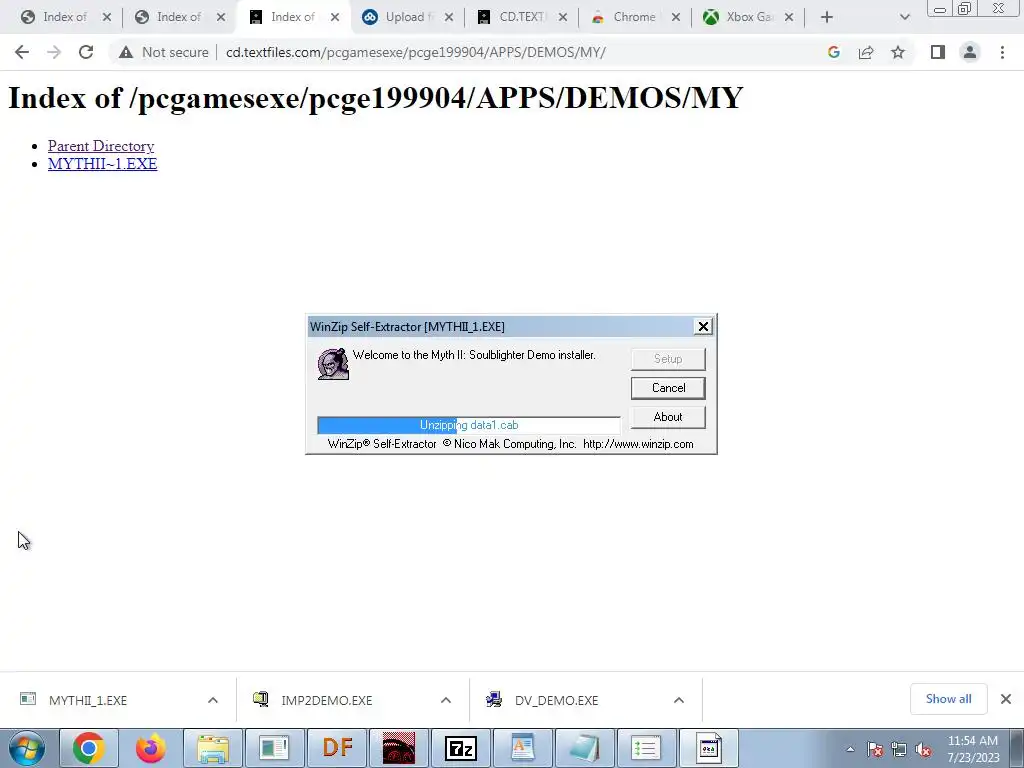Open the Windows Start menu

[27, 748]
